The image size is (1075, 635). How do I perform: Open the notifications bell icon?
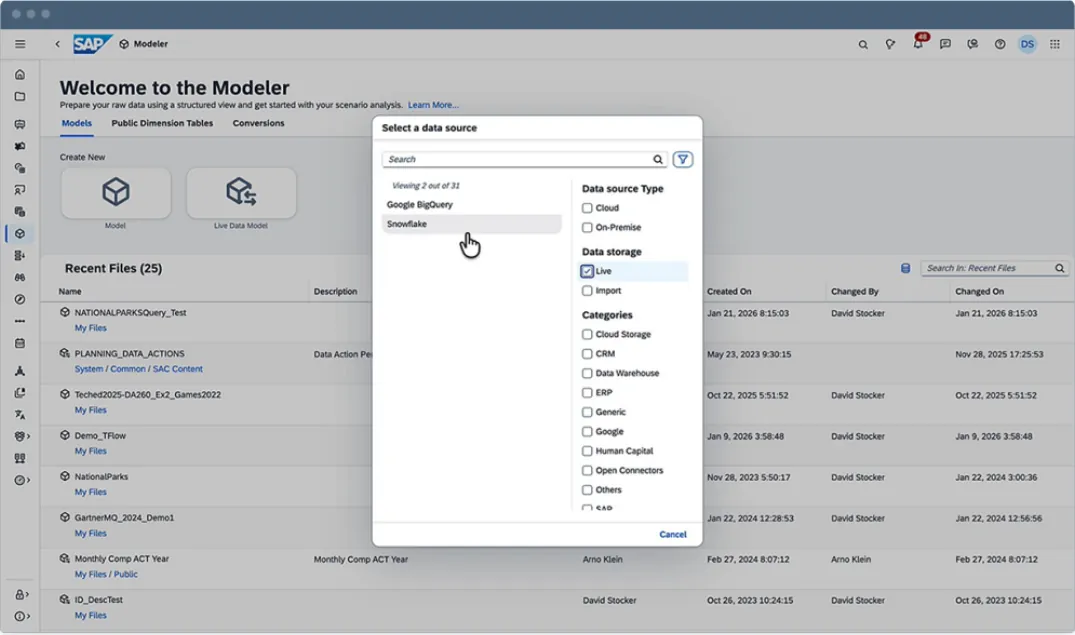click(918, 44)
